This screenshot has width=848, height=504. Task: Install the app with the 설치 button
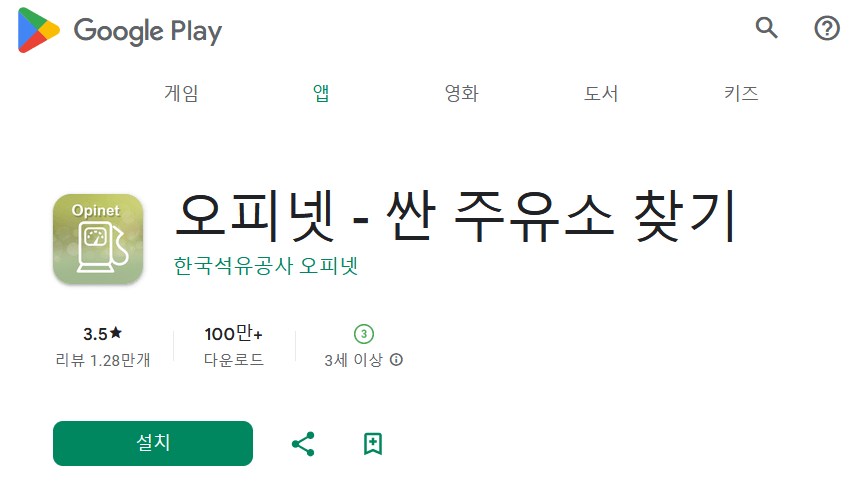click(x=153, y=443)
